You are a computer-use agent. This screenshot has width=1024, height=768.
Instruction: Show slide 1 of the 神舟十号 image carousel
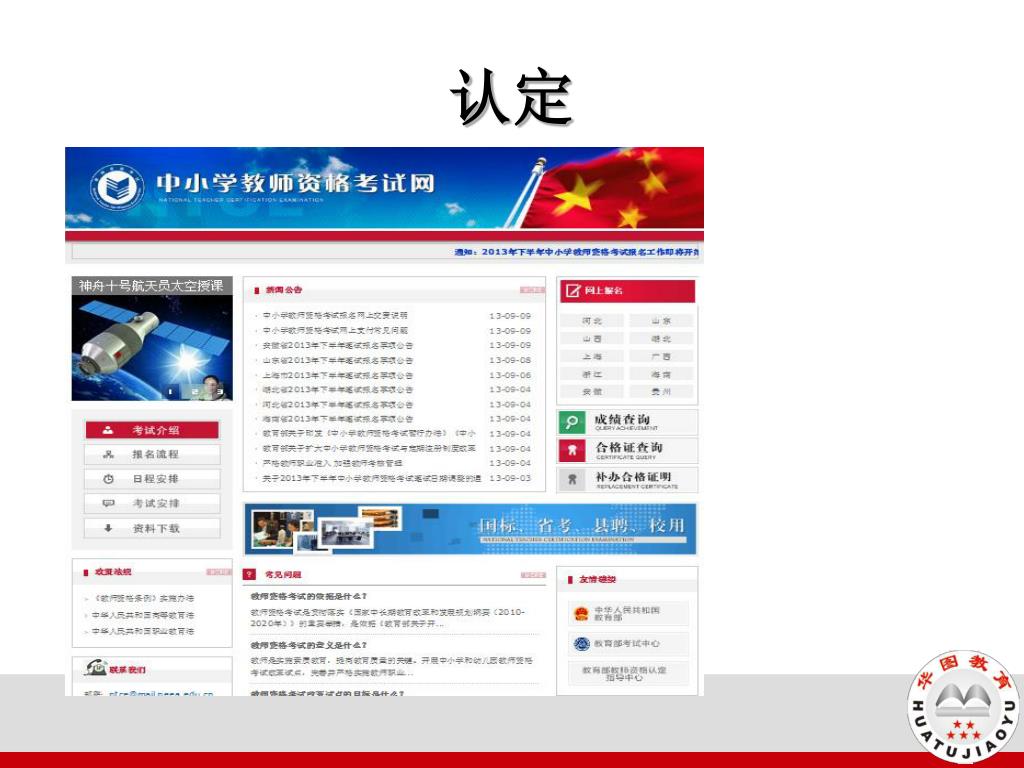point(170,392)
